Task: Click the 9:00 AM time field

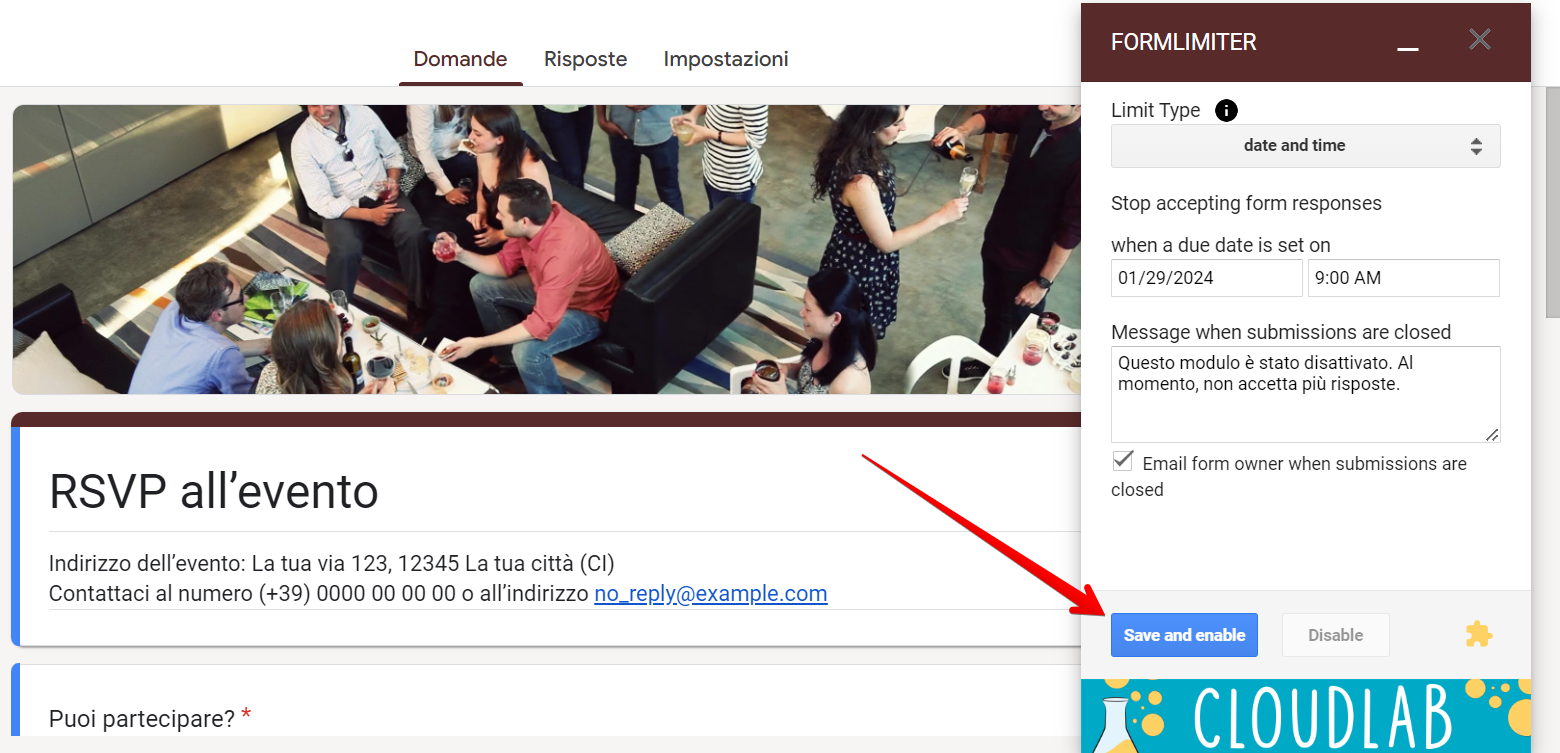Action: coord(1403,278)
